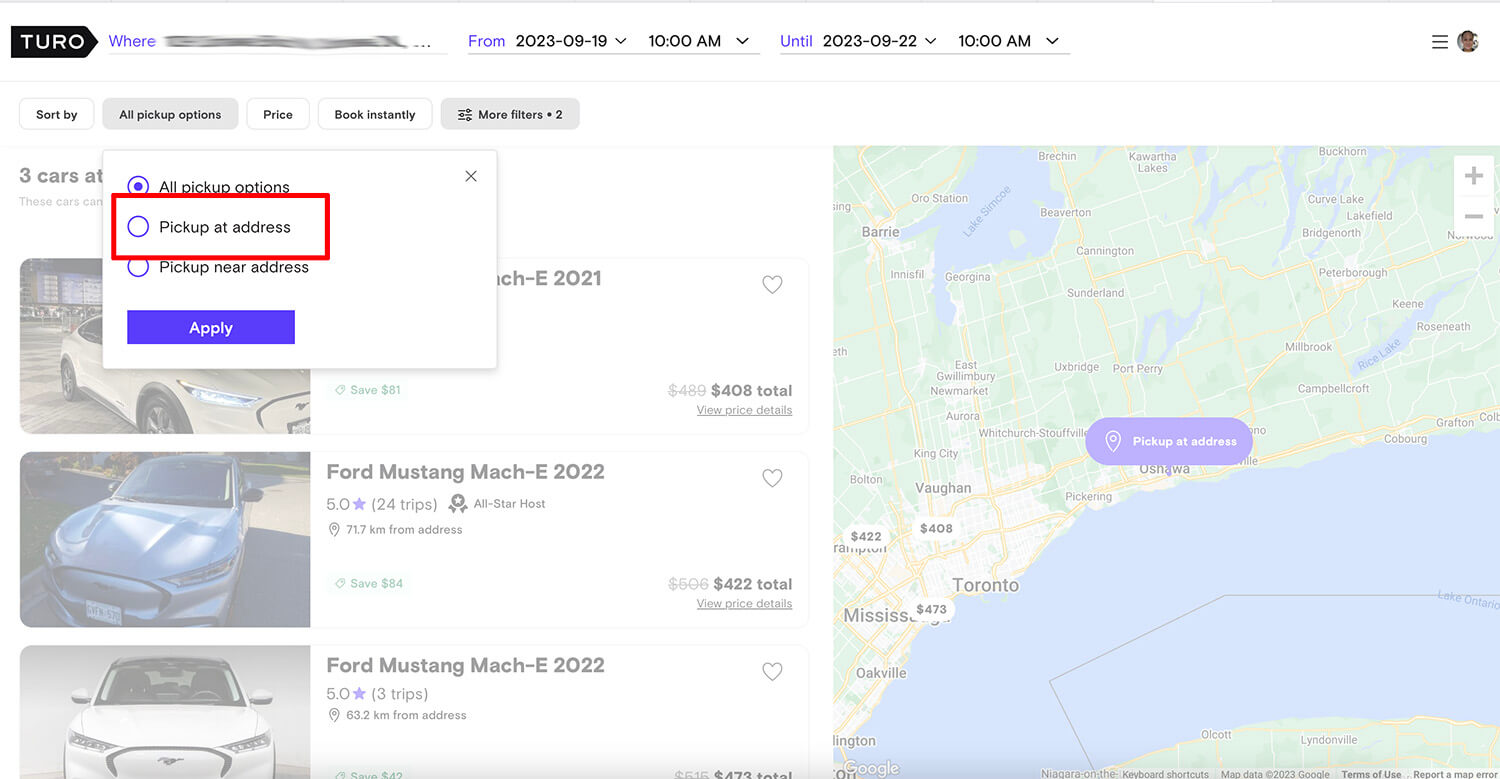1500x779 pixels.
Task: Click the Google logo on map
Action: pos(871,769)
